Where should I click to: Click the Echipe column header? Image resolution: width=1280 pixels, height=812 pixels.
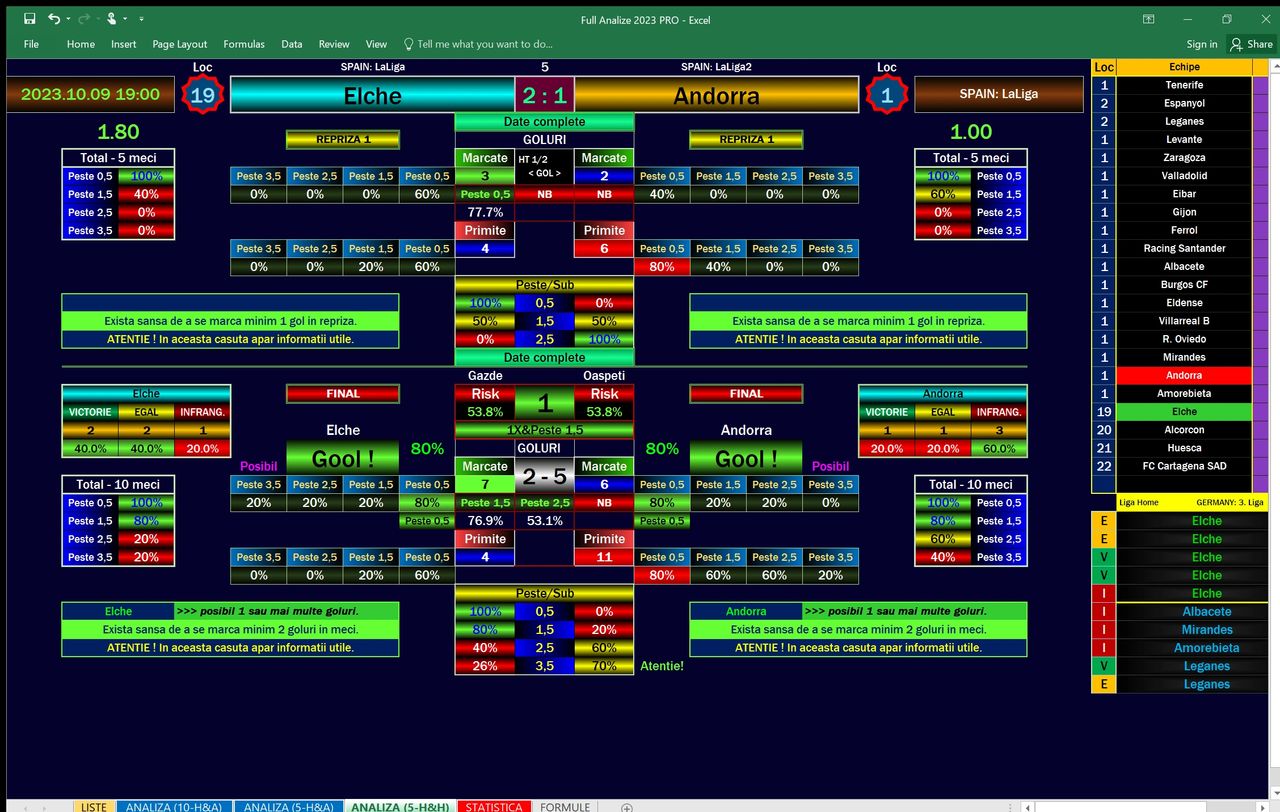(x=1184, y=67)
